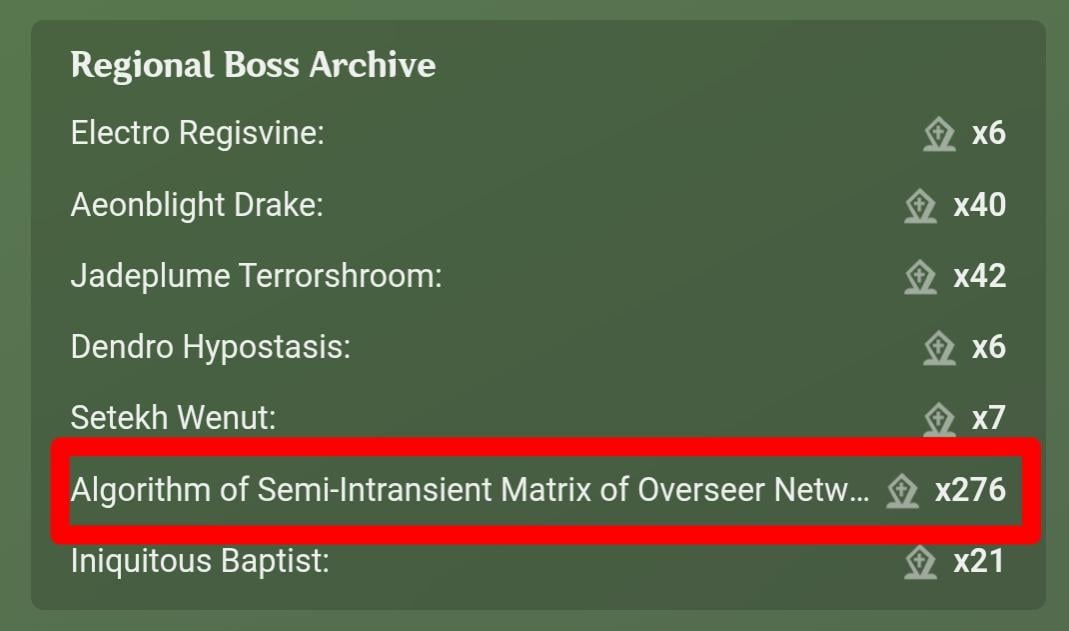Image resolution: width=1069 pixels, height=631 pixels.
Task: Click the tombstone icon for Setekh Wenut
Action: coord(939,419)
